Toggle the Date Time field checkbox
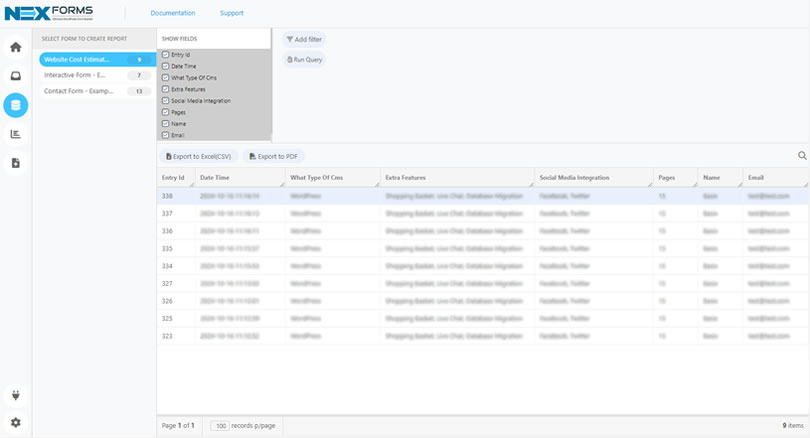The image size is (810, 438). click(165, 66)
